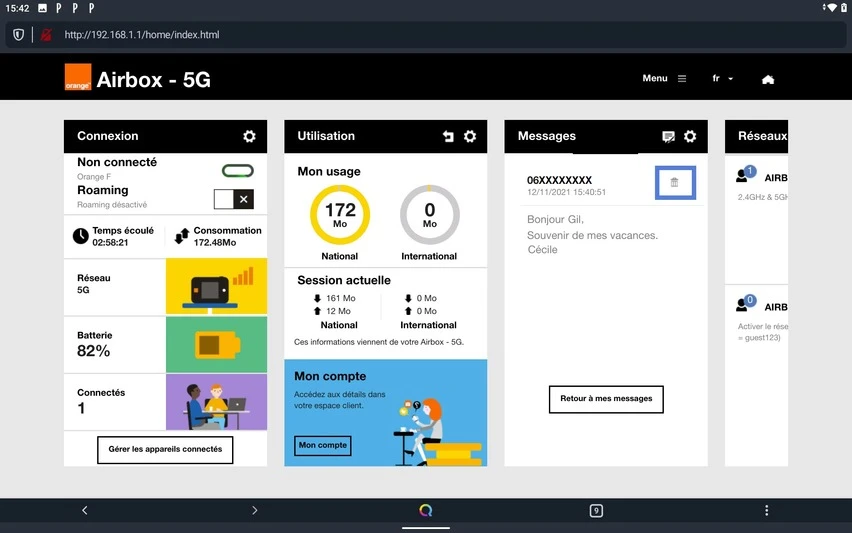The height and width of the screenshot is (533, 852).
Task: Open the browser tabs counter
Action: [x=596, y=510]
